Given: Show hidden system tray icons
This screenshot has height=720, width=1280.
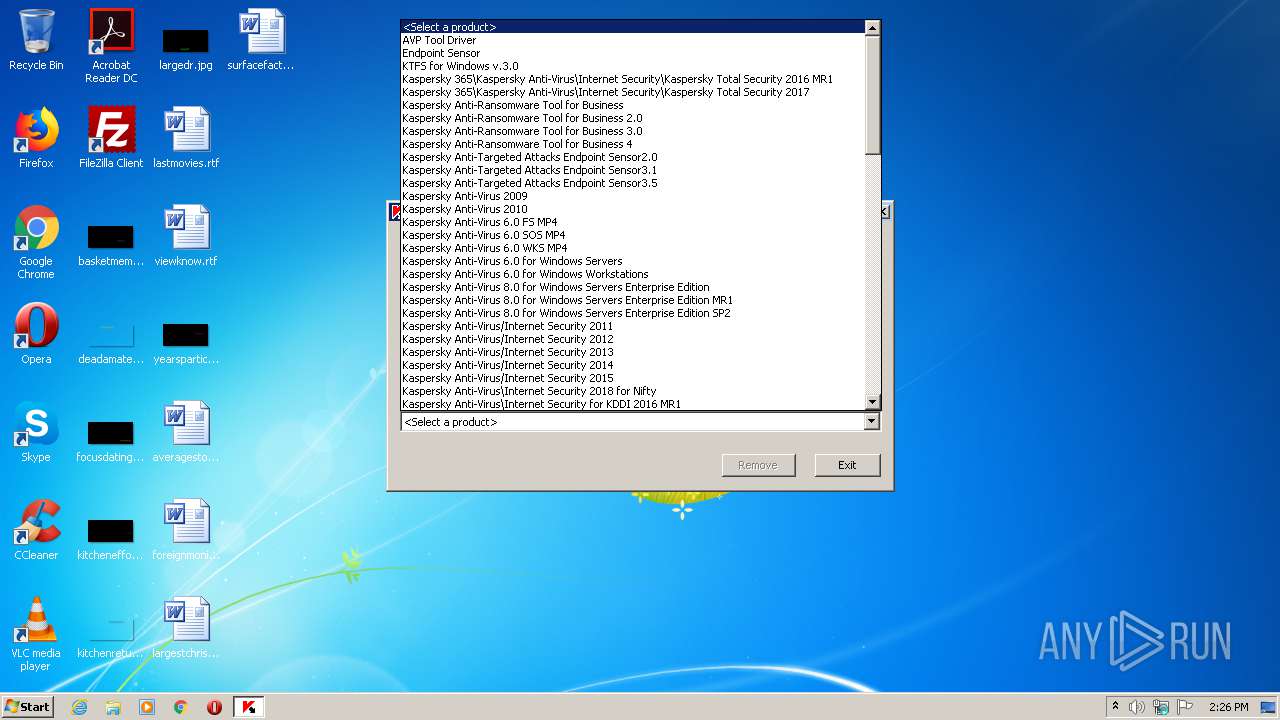Looking at the screenshot, I should point(1115,707).
